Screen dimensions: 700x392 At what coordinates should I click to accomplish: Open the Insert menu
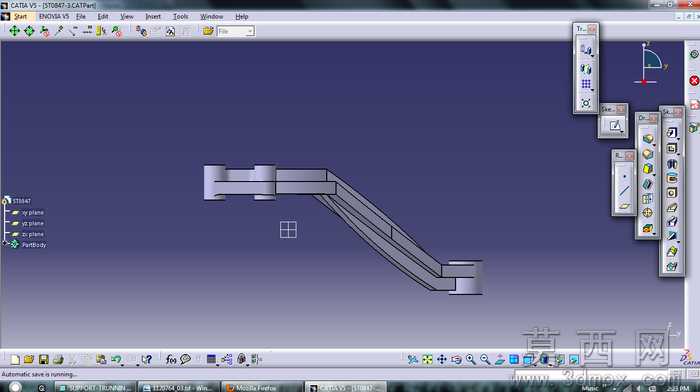tap(153, 17)
